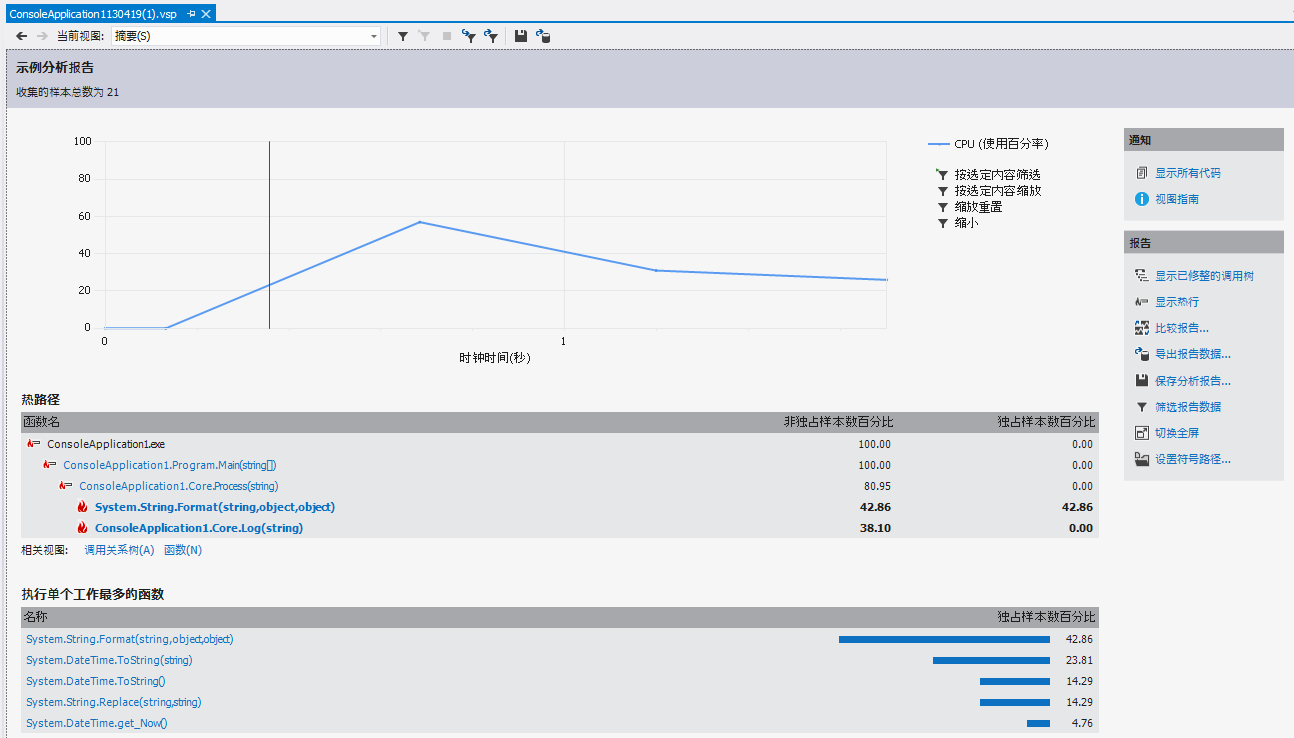Click the save icon in the toolbar

pos(520,36)
